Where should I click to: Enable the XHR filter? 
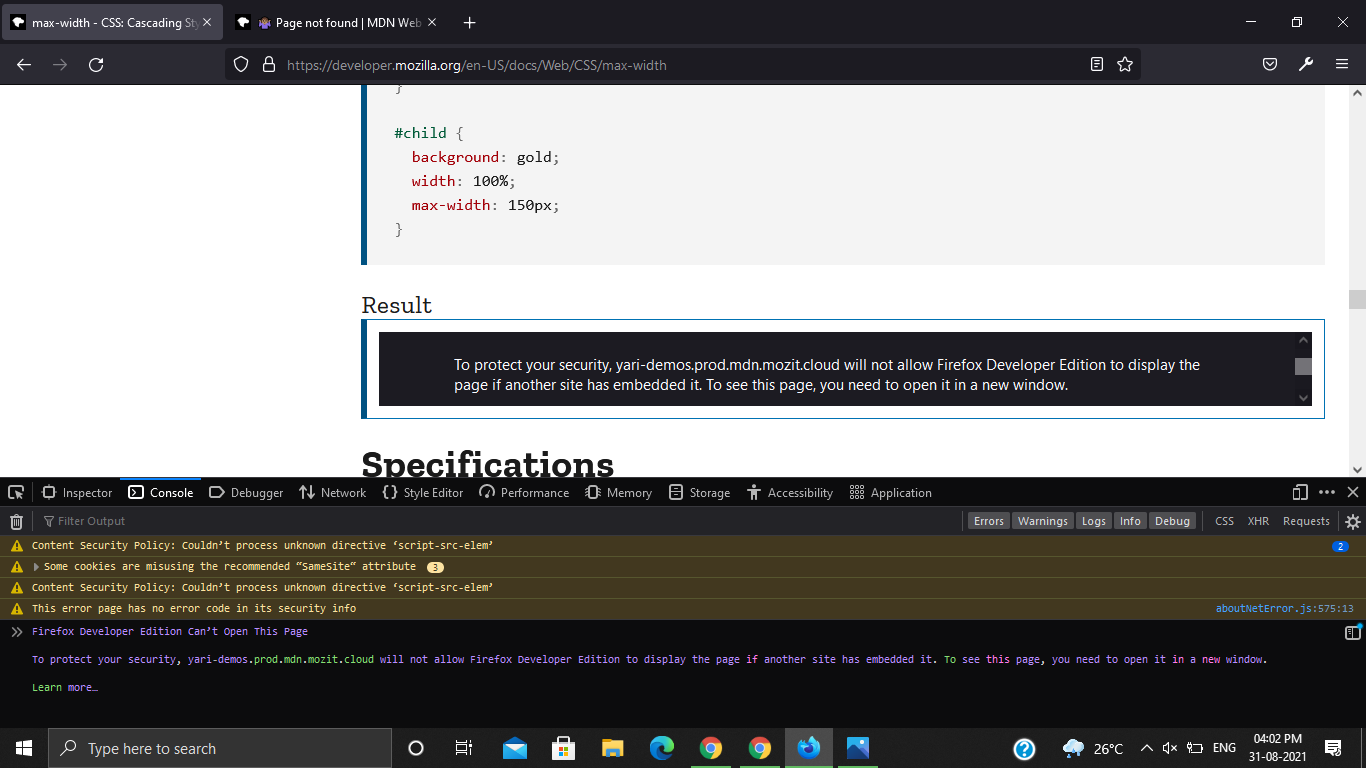1258,520
